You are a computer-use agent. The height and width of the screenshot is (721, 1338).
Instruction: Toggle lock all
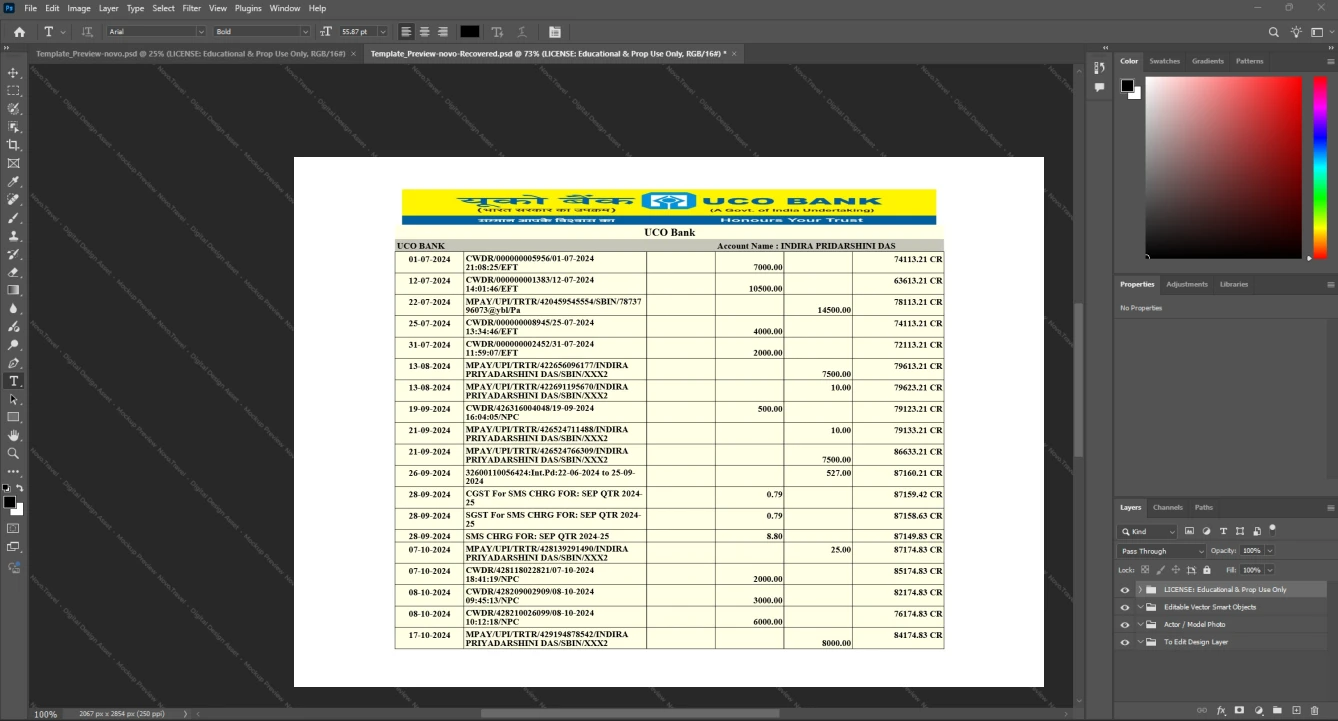point(1206,570)
